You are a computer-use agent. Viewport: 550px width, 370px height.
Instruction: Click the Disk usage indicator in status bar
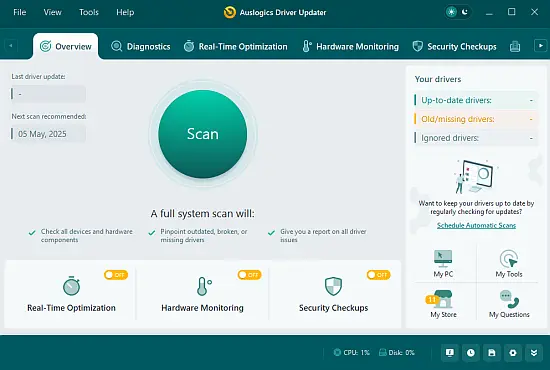(x=397, y=352)
